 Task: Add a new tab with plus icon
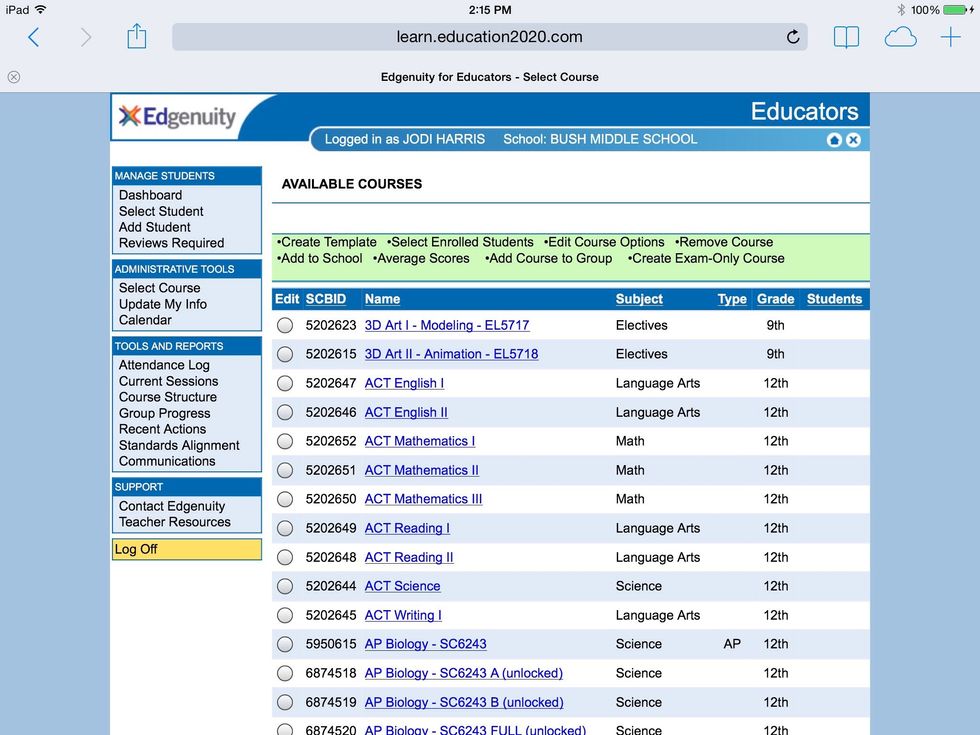pyautogui.click(x=950, y=38)
